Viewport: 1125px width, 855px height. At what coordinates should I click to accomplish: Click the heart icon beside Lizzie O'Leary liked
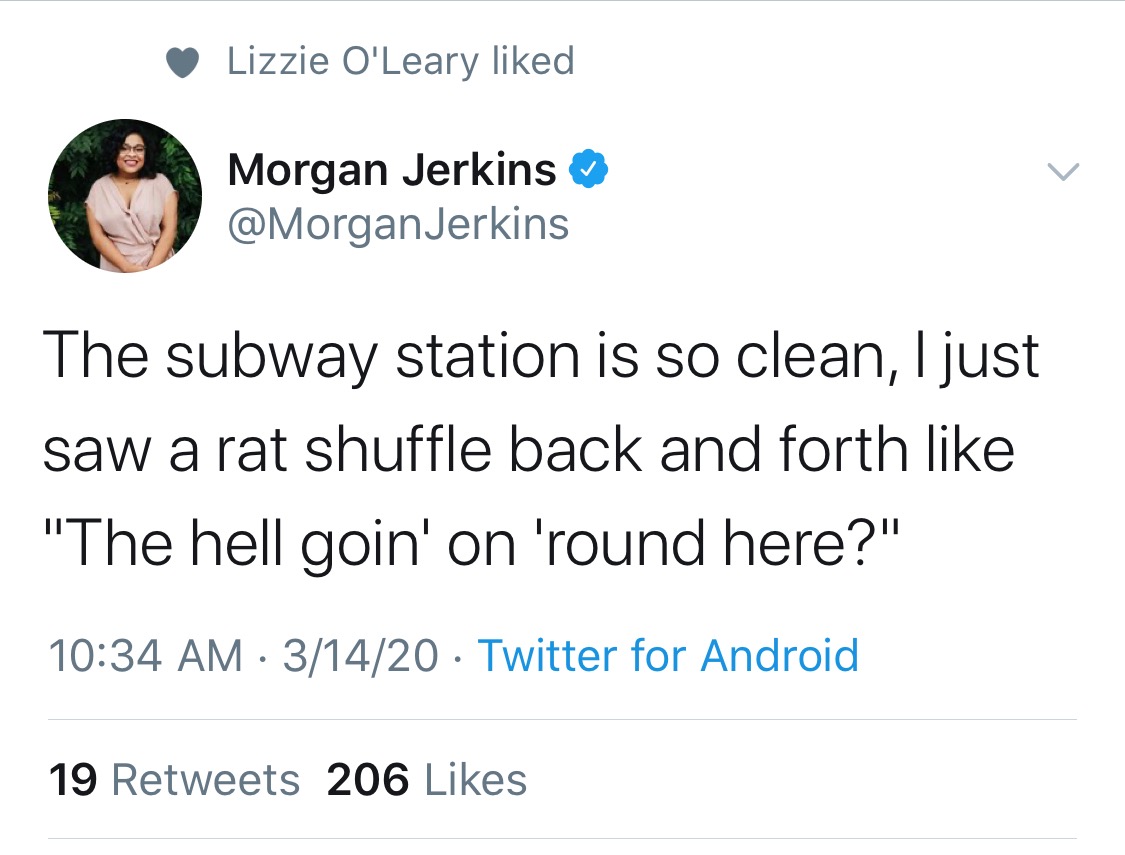tap(182, 62)
